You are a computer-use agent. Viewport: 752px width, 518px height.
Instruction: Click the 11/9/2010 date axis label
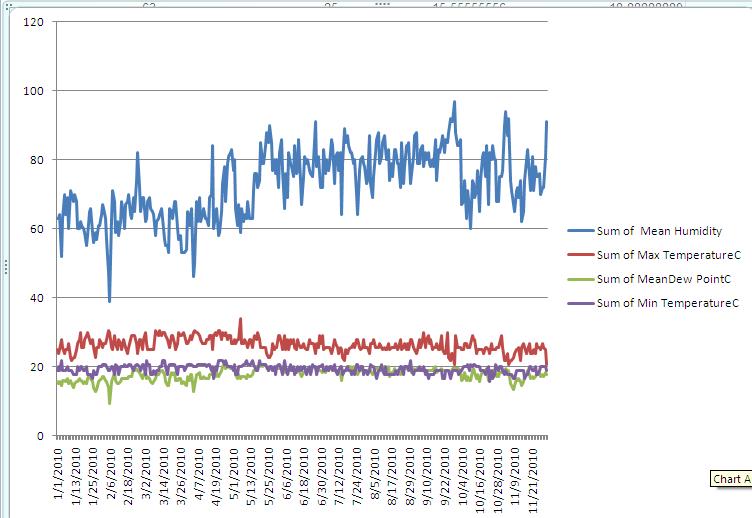click(515, 477)
